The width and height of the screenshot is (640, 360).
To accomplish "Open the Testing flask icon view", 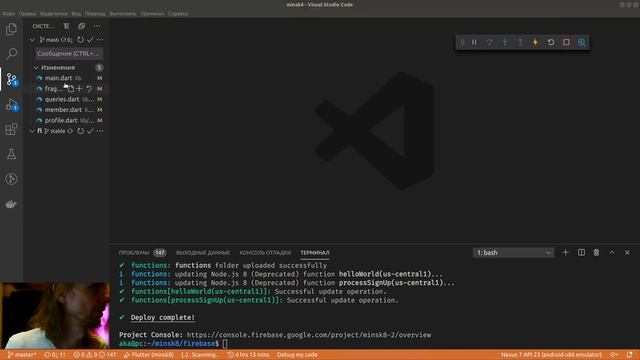I will click(x=11, y=154).
